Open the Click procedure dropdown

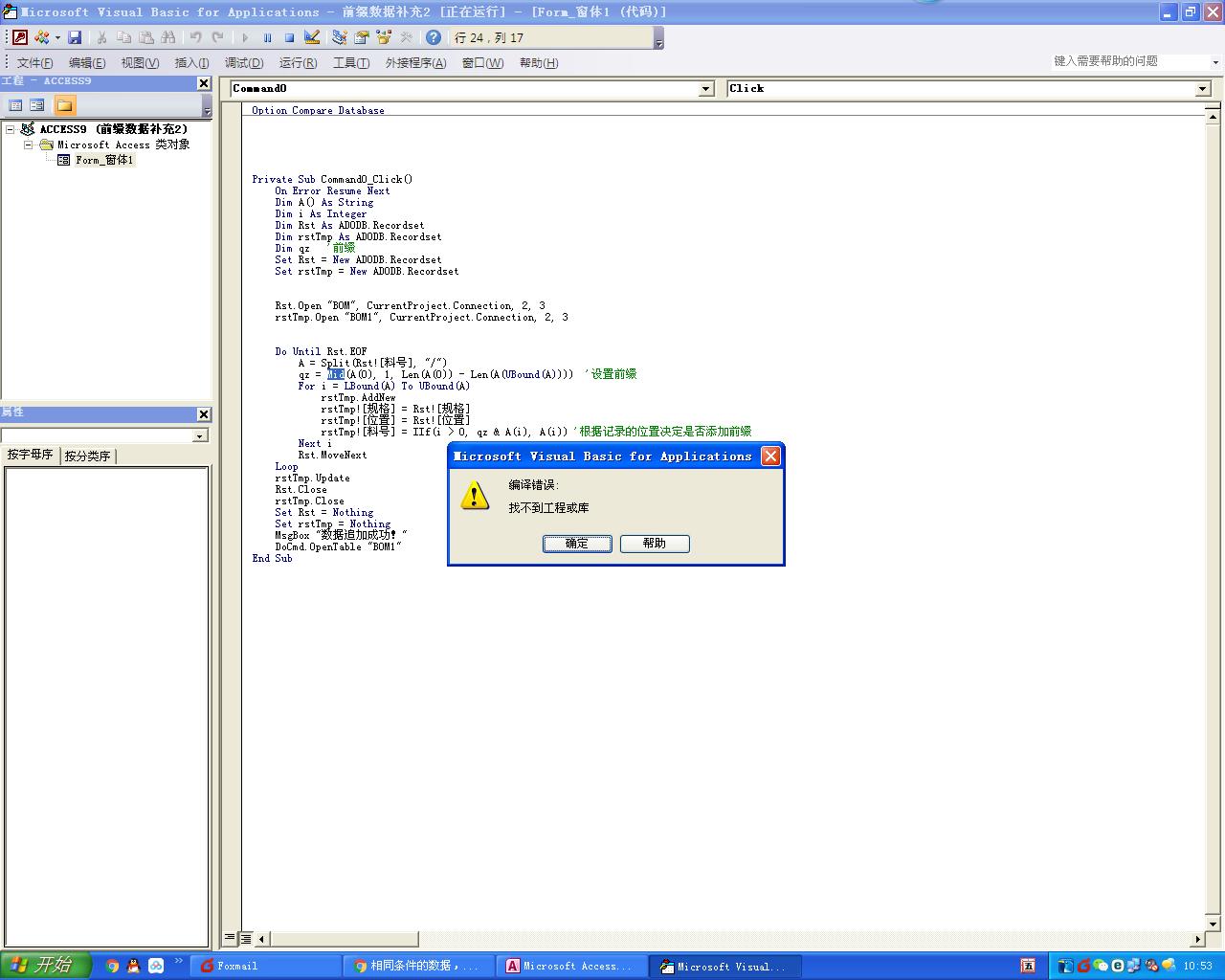tap(1203, 89)
